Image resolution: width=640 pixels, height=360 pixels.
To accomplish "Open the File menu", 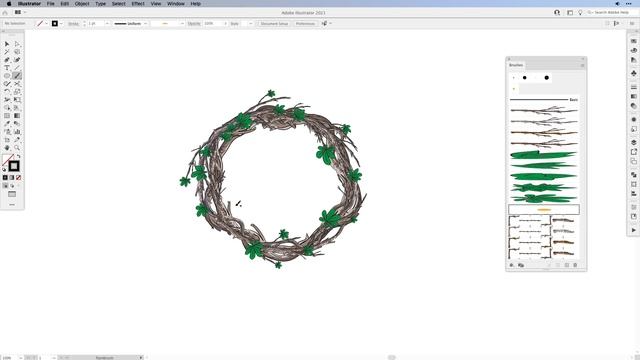I will click(x=51, y=4).
